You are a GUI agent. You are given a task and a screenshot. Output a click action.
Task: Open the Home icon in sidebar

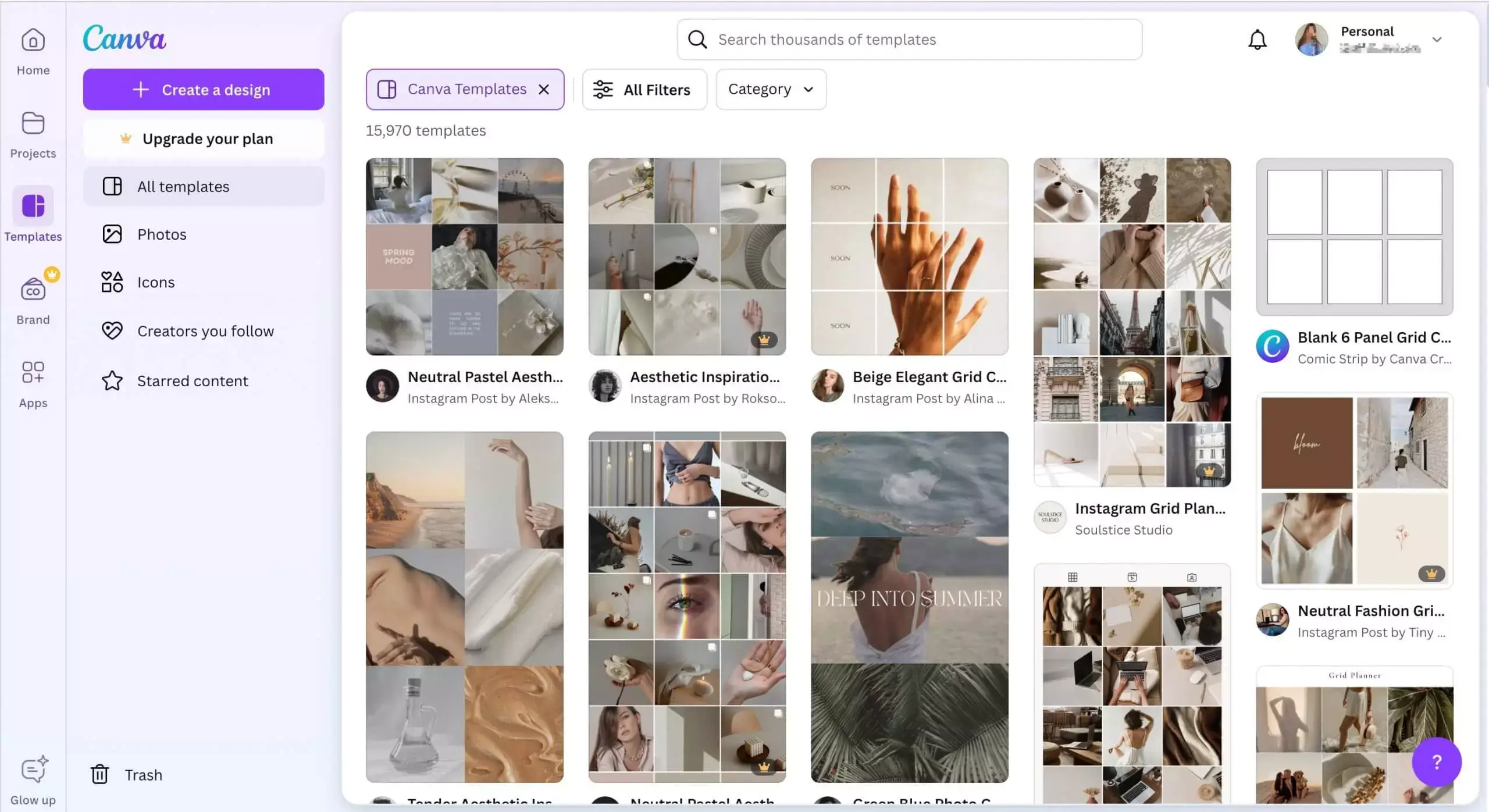click(x=33, y=41)
